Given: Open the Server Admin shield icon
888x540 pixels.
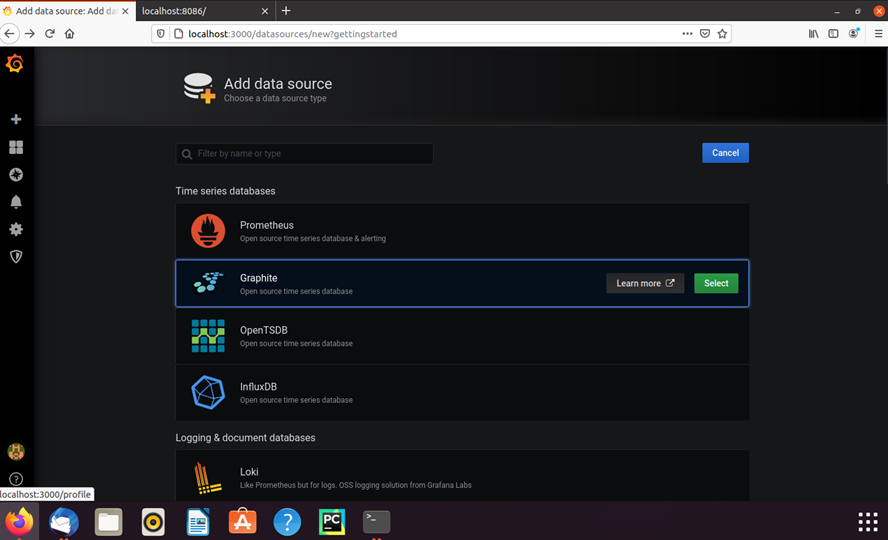Looking at the screenshot, I should (16, 256).
